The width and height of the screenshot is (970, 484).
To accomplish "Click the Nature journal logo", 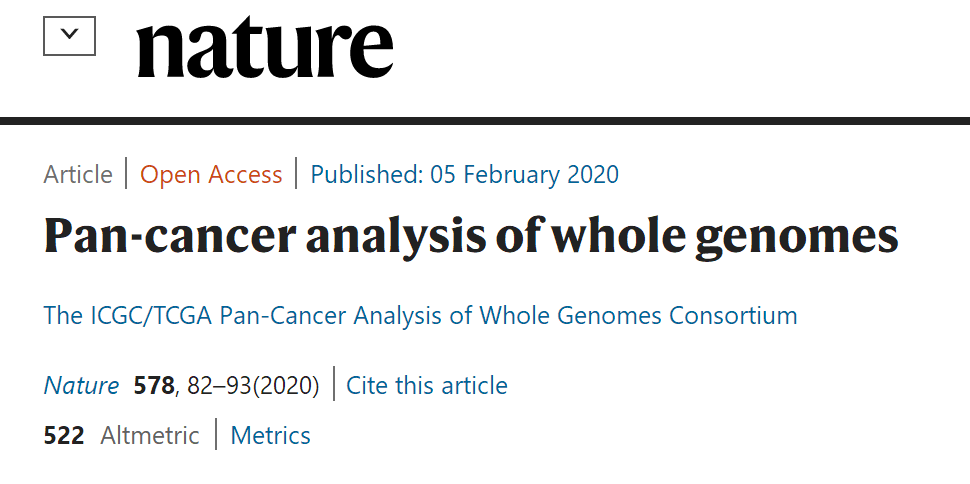I will pyautogui.click(x=265, y=45).
